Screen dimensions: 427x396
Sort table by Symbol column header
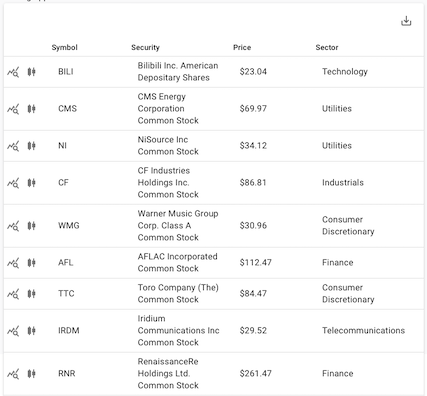pos(64,47)
